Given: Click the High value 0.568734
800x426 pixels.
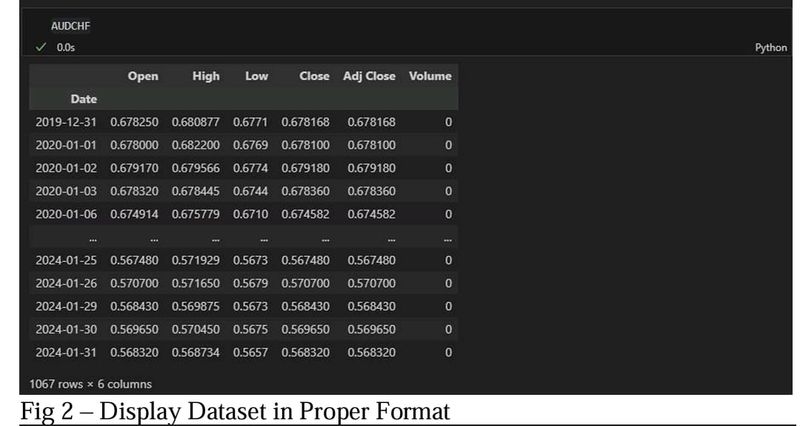Looking at the screenshot, I should [x=195, y=353].
